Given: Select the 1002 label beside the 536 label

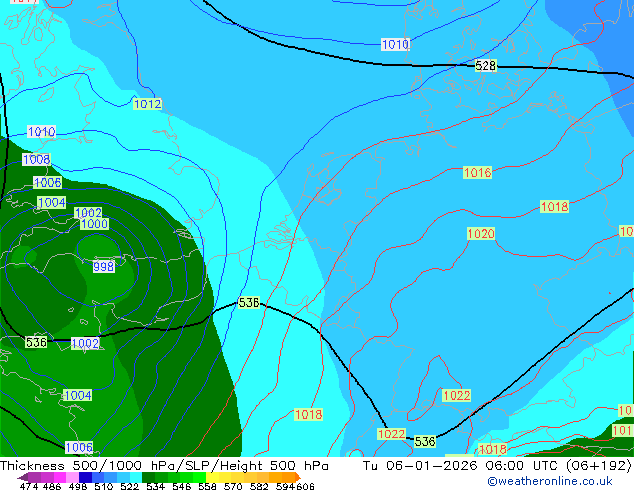Looking at the screenshot, I should coord(85,343).
